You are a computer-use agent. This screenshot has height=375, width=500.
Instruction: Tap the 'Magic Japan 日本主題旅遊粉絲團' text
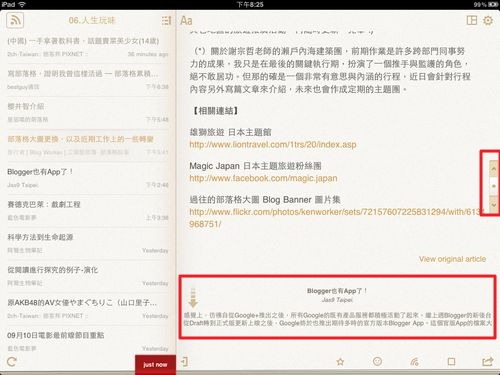tap(255, 166)
